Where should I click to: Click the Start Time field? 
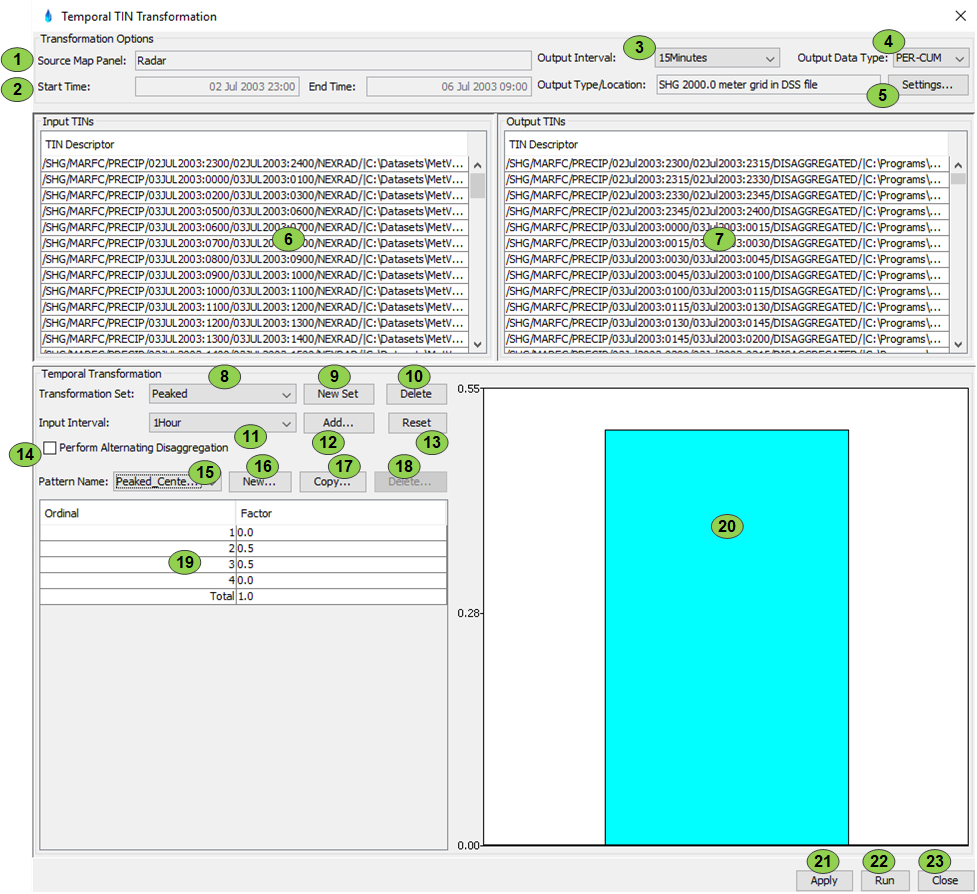[217, 87]
